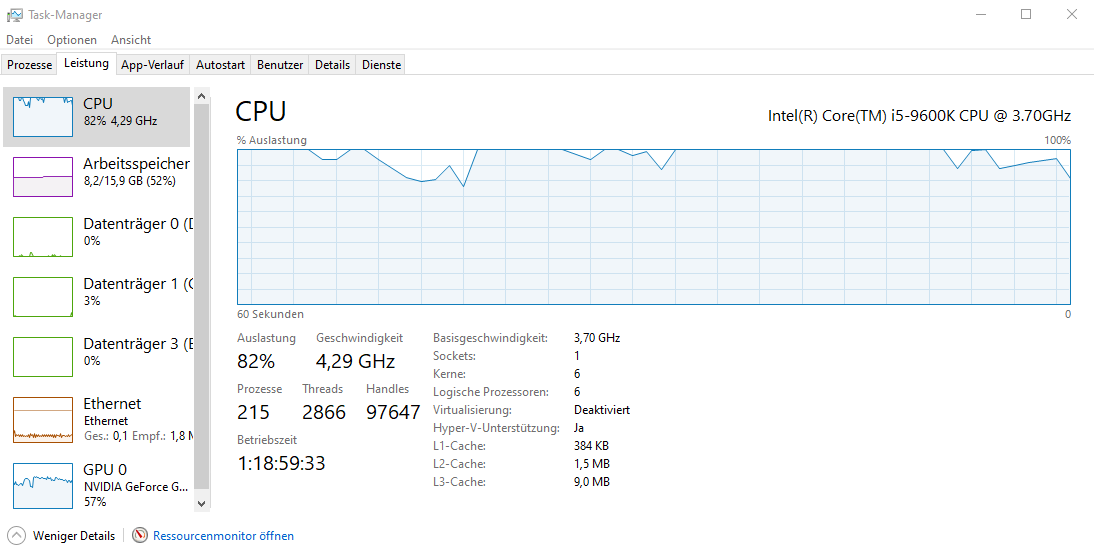Open the Ansicht menu
This screenshot has width=1094, height=559.
(131, 40)
